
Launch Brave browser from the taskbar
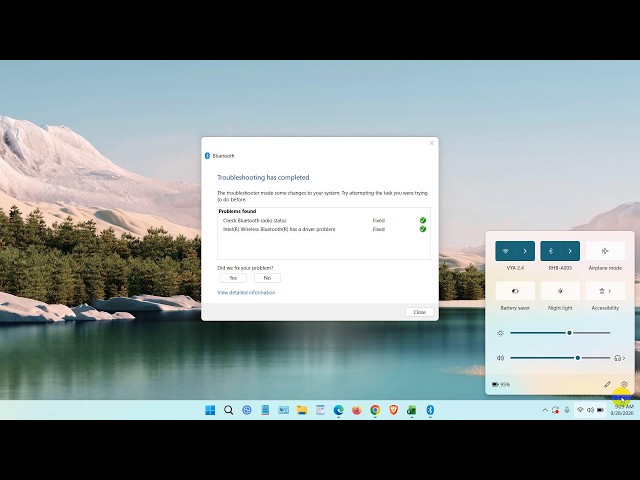pos(393,410)
